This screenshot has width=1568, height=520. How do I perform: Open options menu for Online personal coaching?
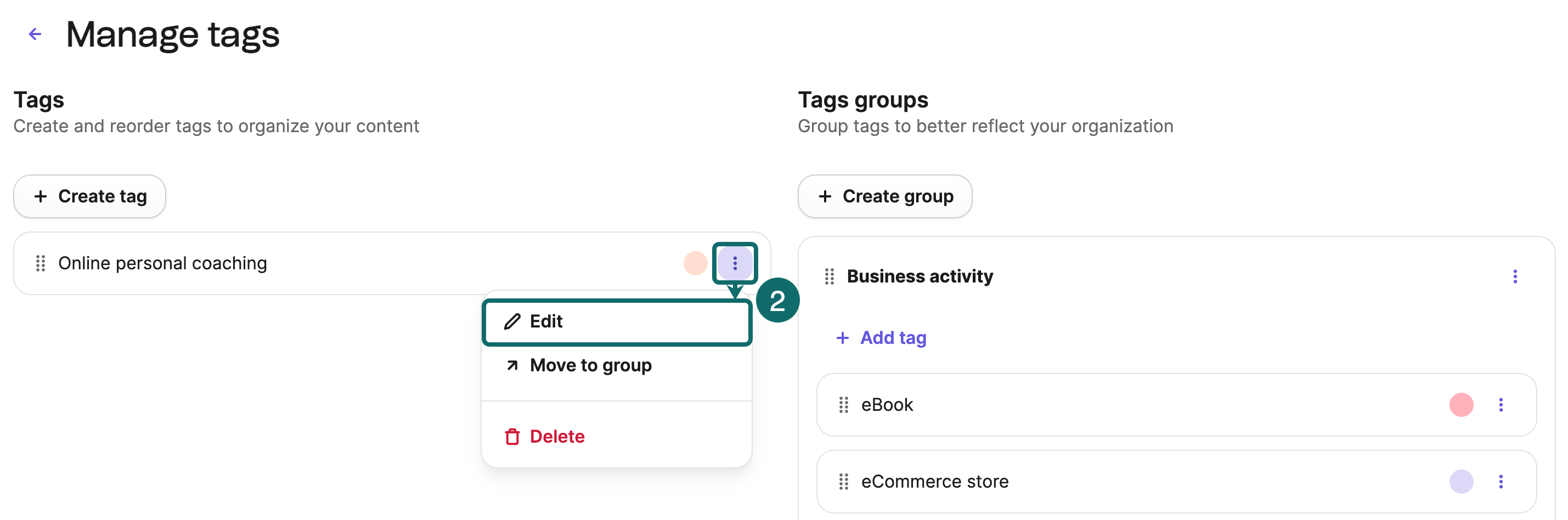point(735,263)
